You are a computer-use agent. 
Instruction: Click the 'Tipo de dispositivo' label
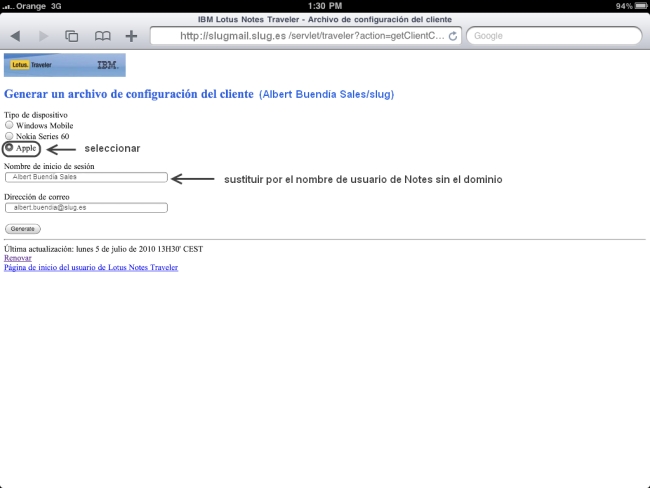click(x=36, y=115)
